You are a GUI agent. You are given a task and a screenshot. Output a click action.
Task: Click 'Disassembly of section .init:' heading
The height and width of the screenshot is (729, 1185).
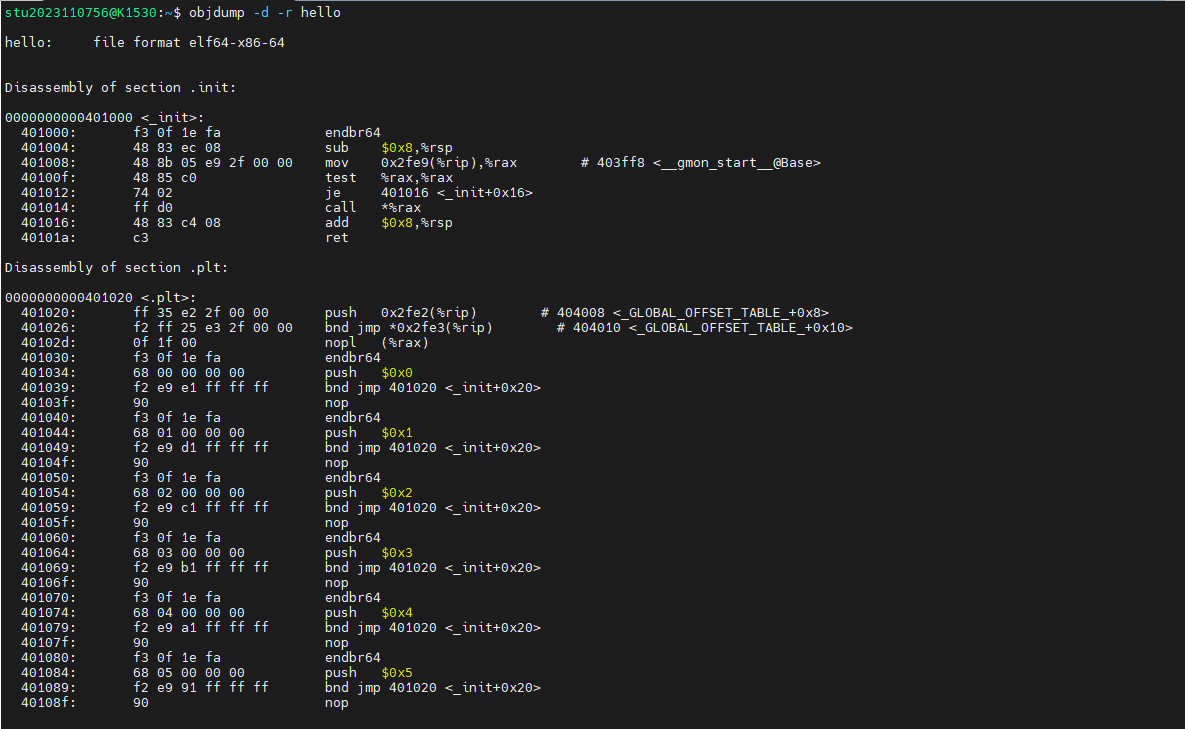[120, 88]
